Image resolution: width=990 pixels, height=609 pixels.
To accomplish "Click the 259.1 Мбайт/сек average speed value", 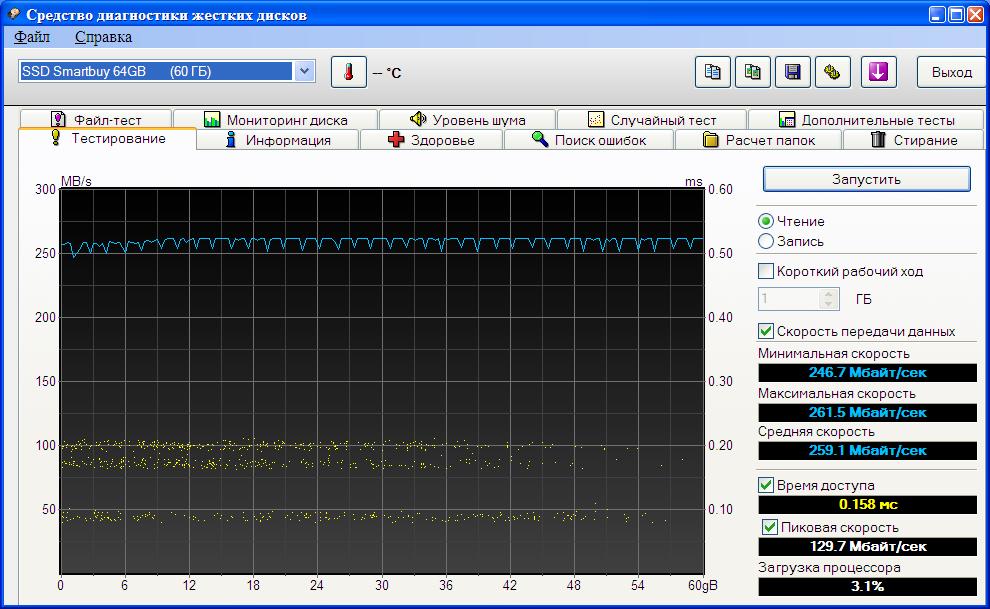I will pyautogui.click(x=867, y=451).
